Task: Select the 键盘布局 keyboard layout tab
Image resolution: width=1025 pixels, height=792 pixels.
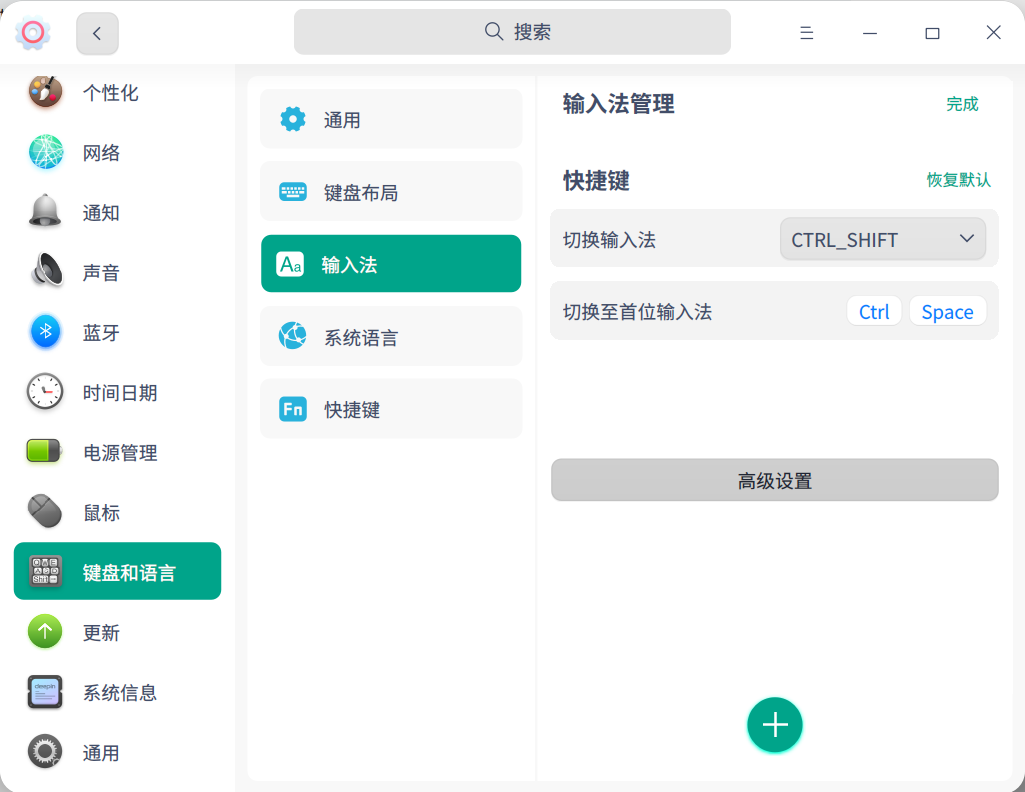Action: 391,192
